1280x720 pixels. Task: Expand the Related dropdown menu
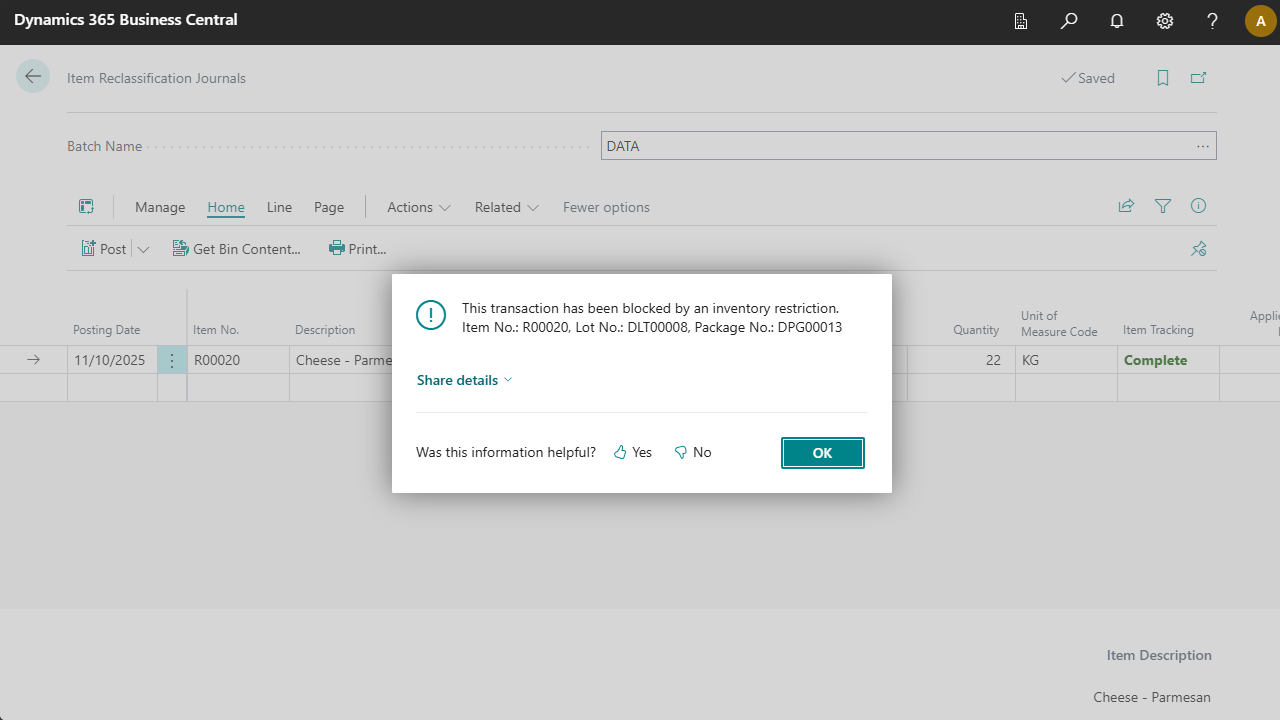(506, 207)
